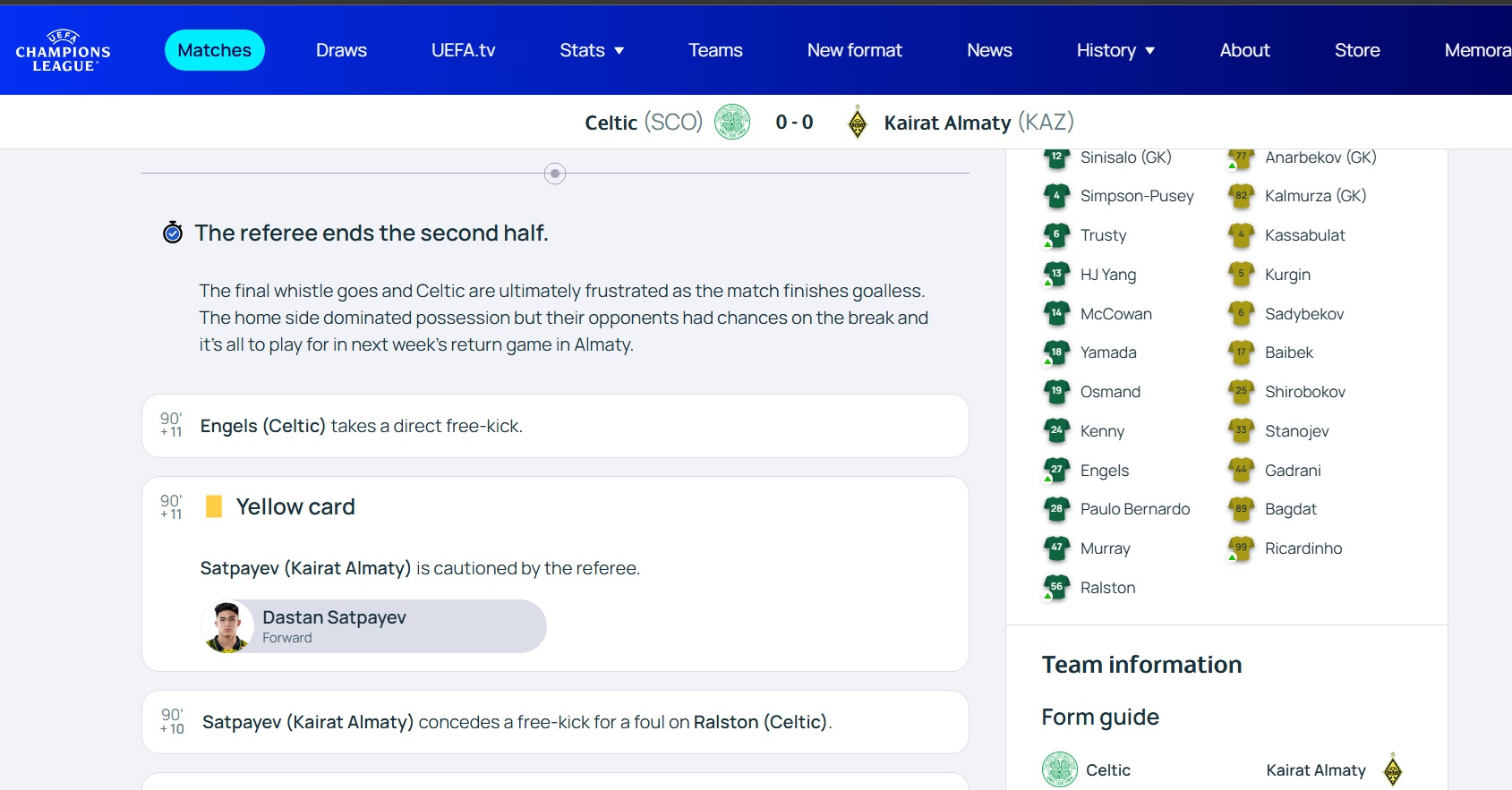Image resolution: width=1512 pixels, height=790 pixels.
Task: Click the second-half stopwatch icon
Action: 173,234
